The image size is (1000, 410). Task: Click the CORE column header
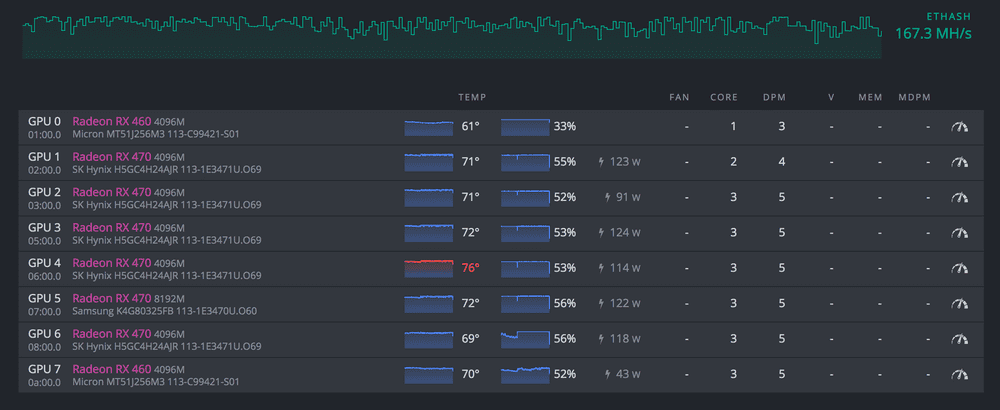tap(724, 98)
